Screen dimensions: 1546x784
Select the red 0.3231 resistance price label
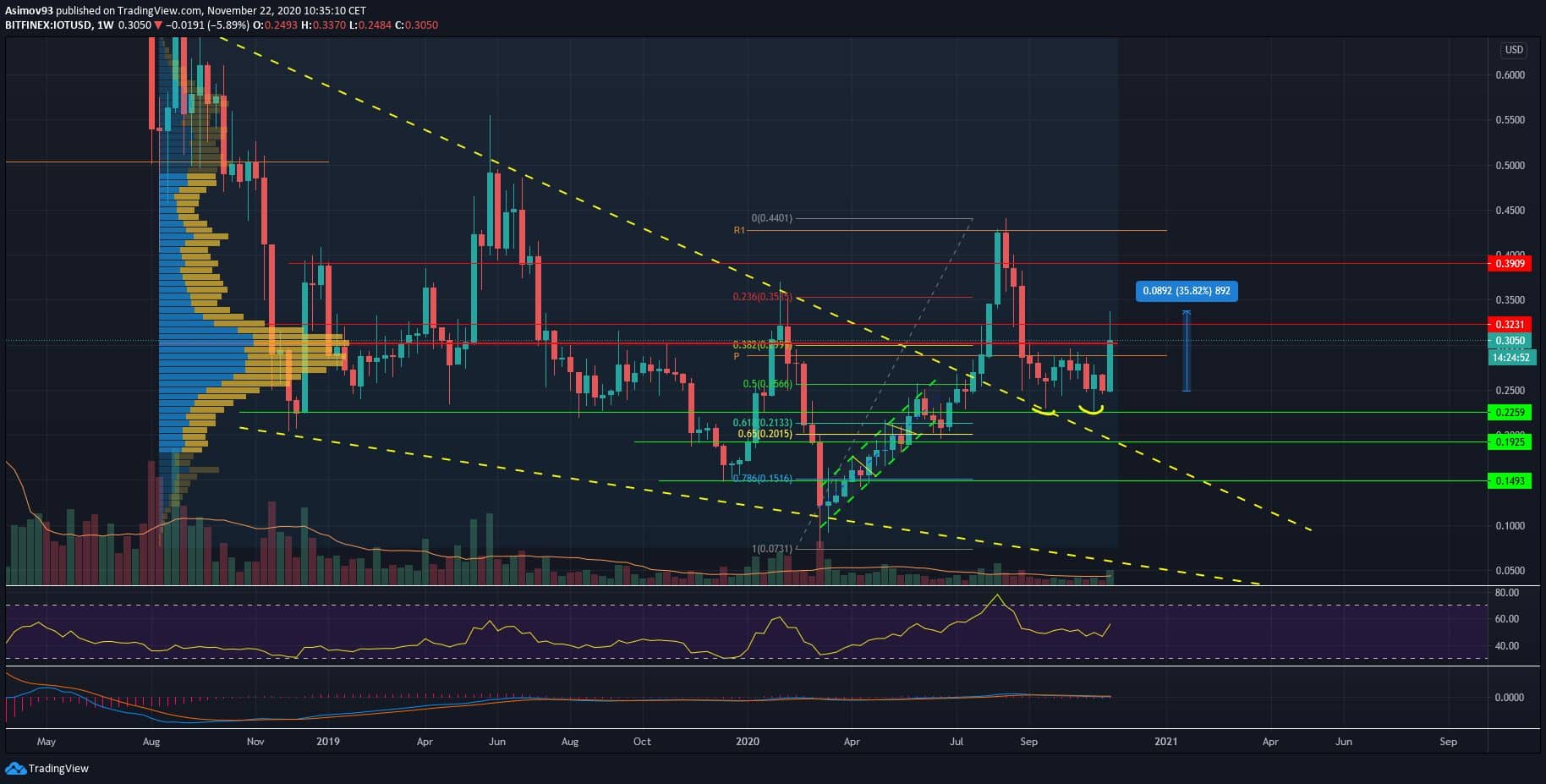point(1509,325)
